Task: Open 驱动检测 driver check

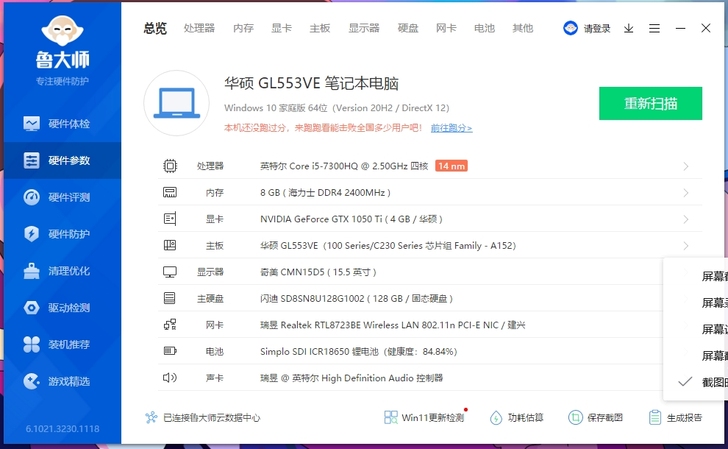Action: pos(60,308)
